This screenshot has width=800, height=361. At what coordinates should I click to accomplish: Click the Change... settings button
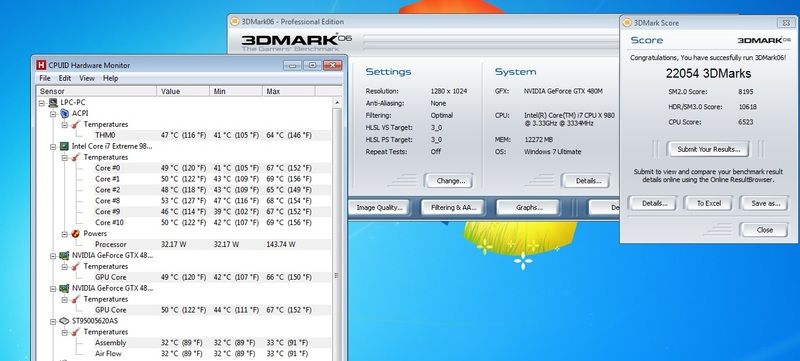(448, 180)
